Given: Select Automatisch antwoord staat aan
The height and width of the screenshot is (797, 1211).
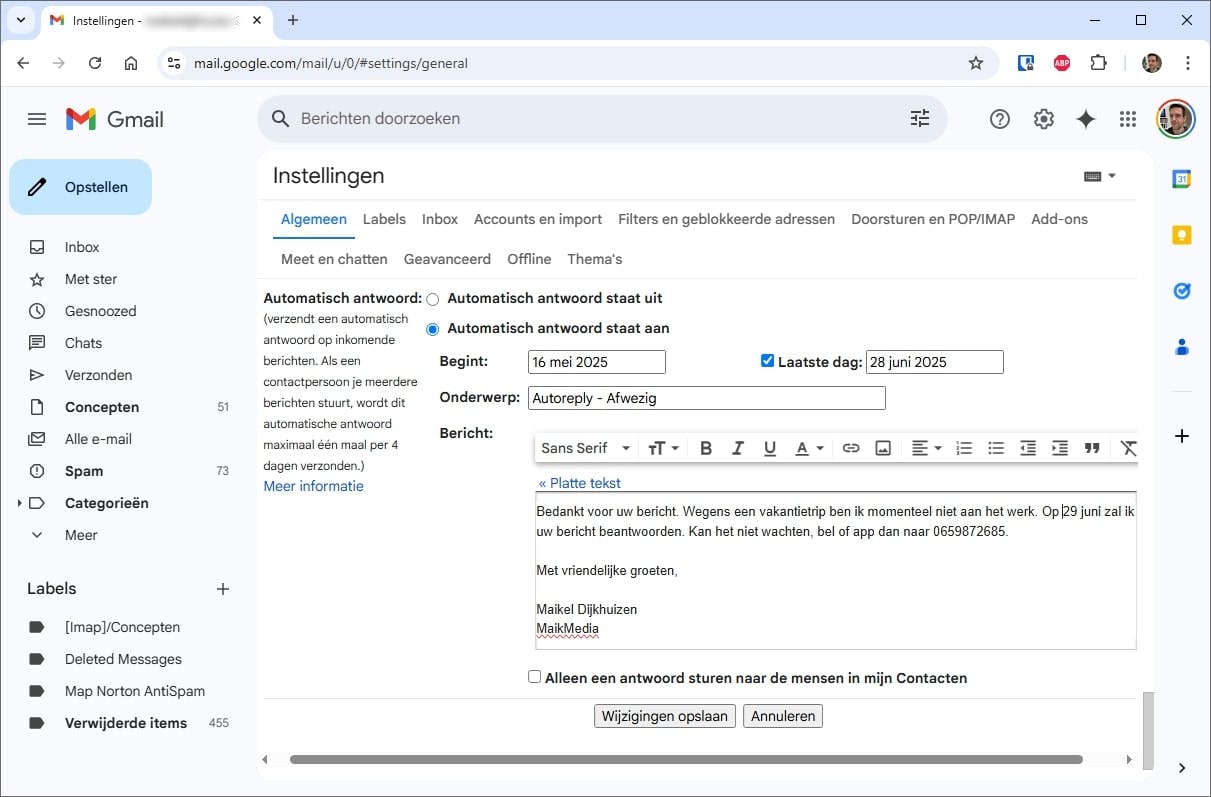Looking at the screenshot, I should pos(433,329).
